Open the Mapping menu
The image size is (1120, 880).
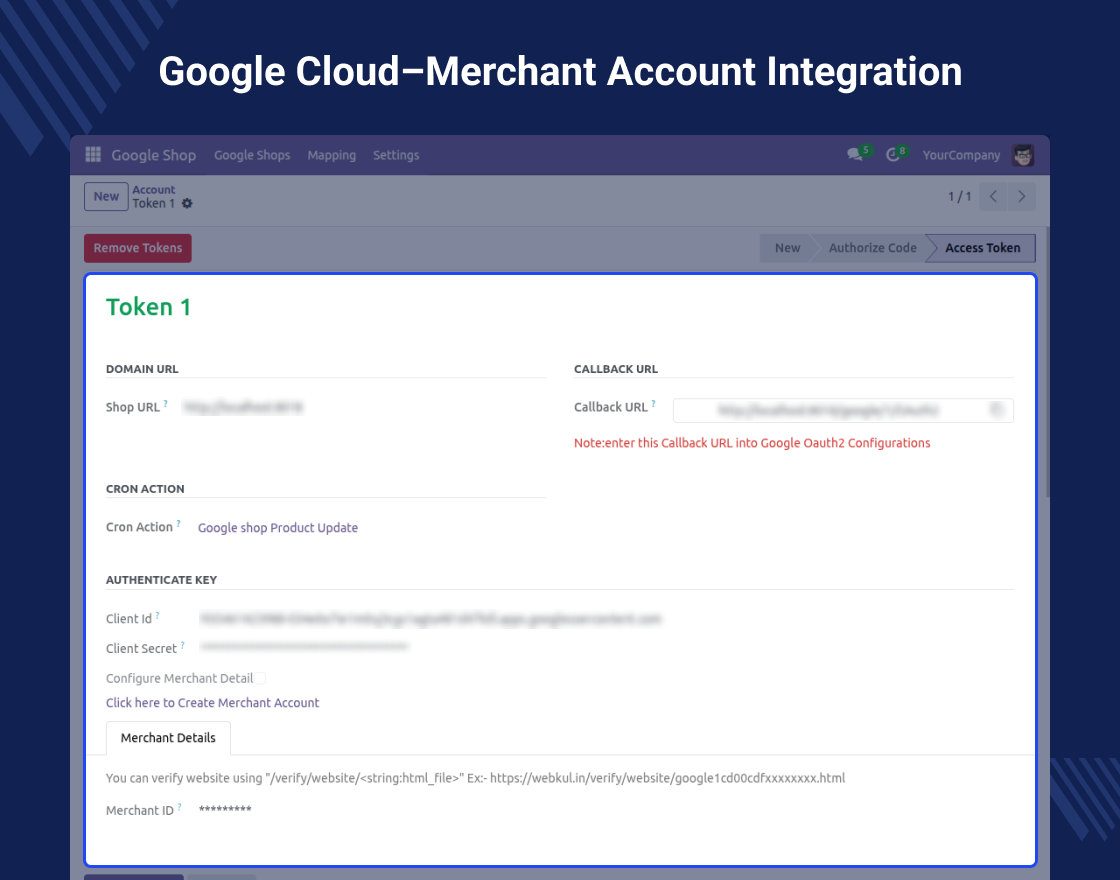point(331,155)
